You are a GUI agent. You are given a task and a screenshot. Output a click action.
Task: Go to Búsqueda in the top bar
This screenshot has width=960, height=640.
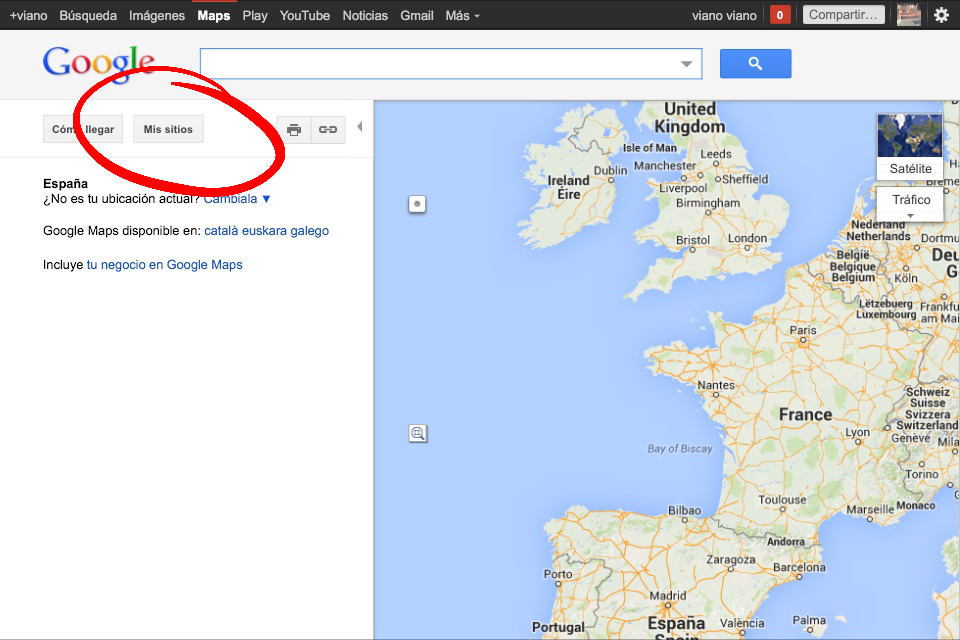(x=88, y=15)
